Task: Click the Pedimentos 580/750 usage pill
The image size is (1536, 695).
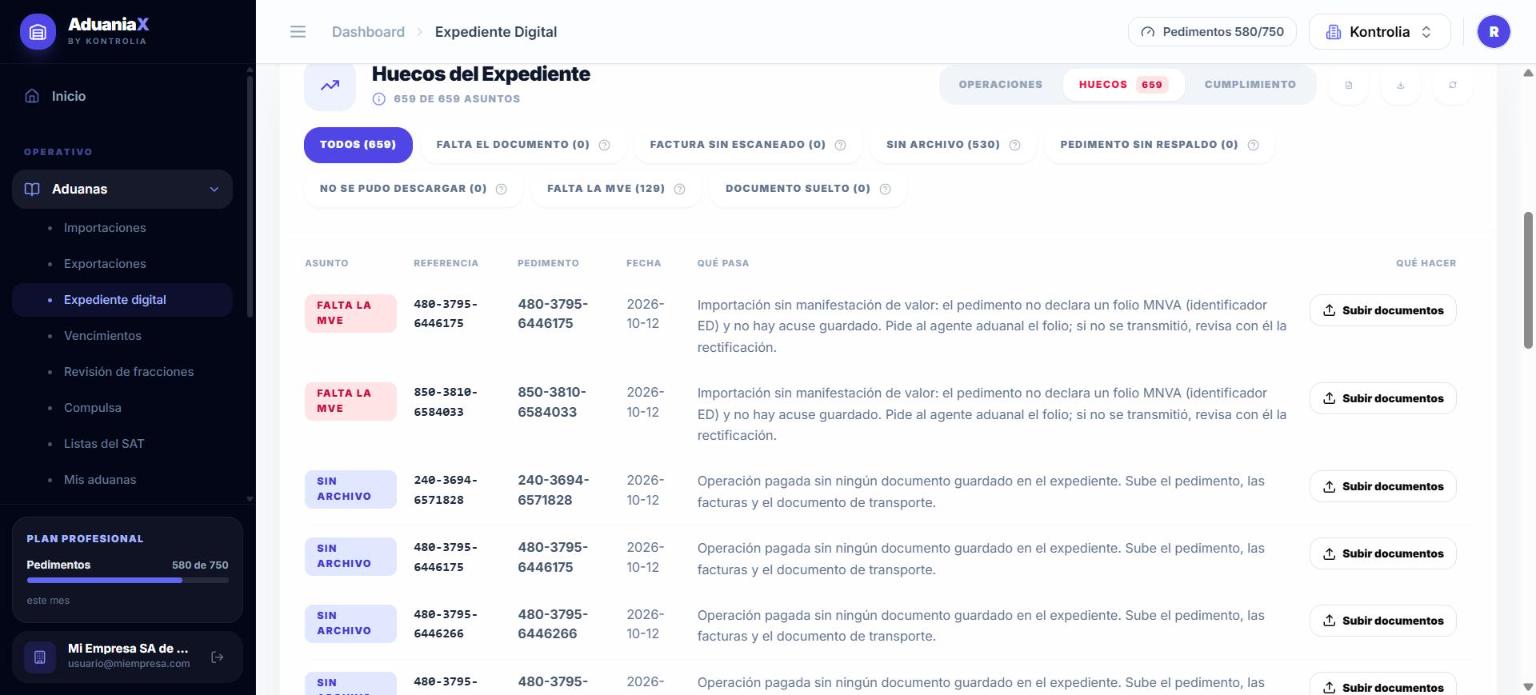Action: (1212, 32)
